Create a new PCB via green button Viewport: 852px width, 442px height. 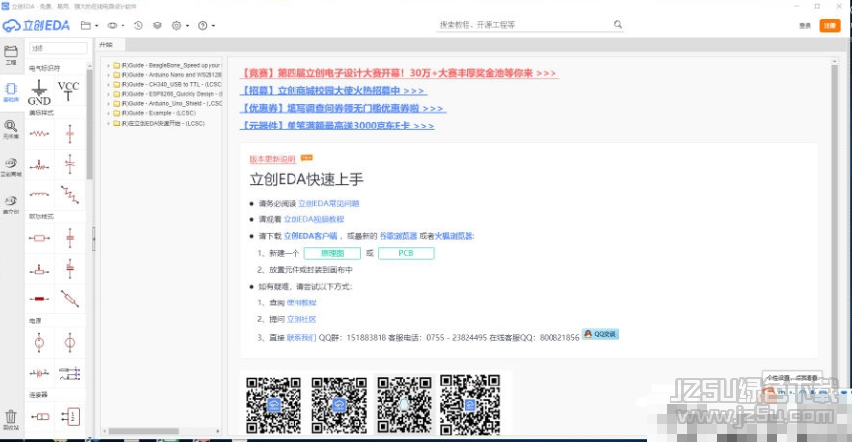pos(406,253)
